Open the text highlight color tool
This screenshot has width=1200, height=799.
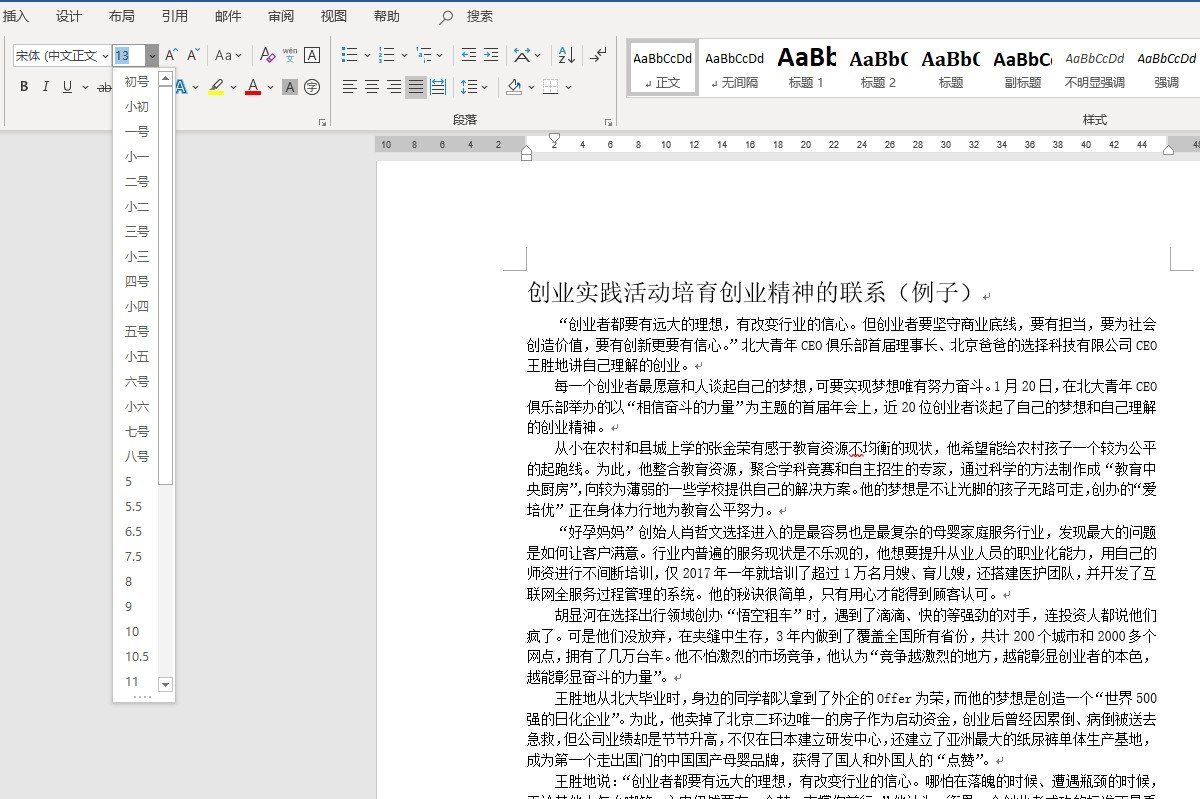217,86
